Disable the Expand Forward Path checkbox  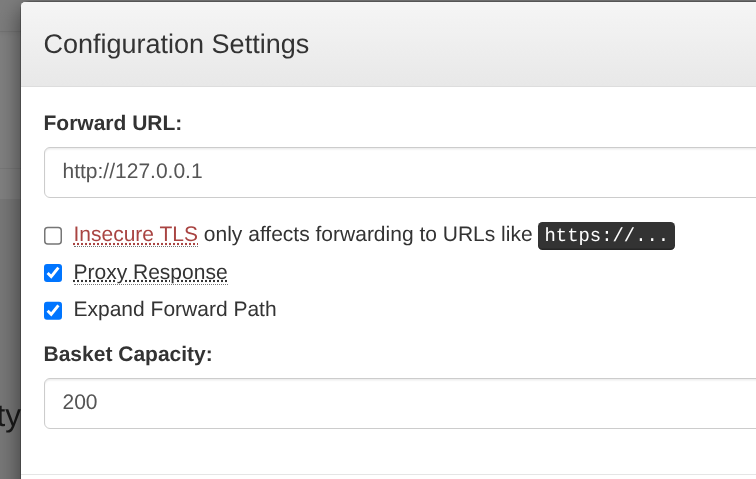click(x=53, y=310)
